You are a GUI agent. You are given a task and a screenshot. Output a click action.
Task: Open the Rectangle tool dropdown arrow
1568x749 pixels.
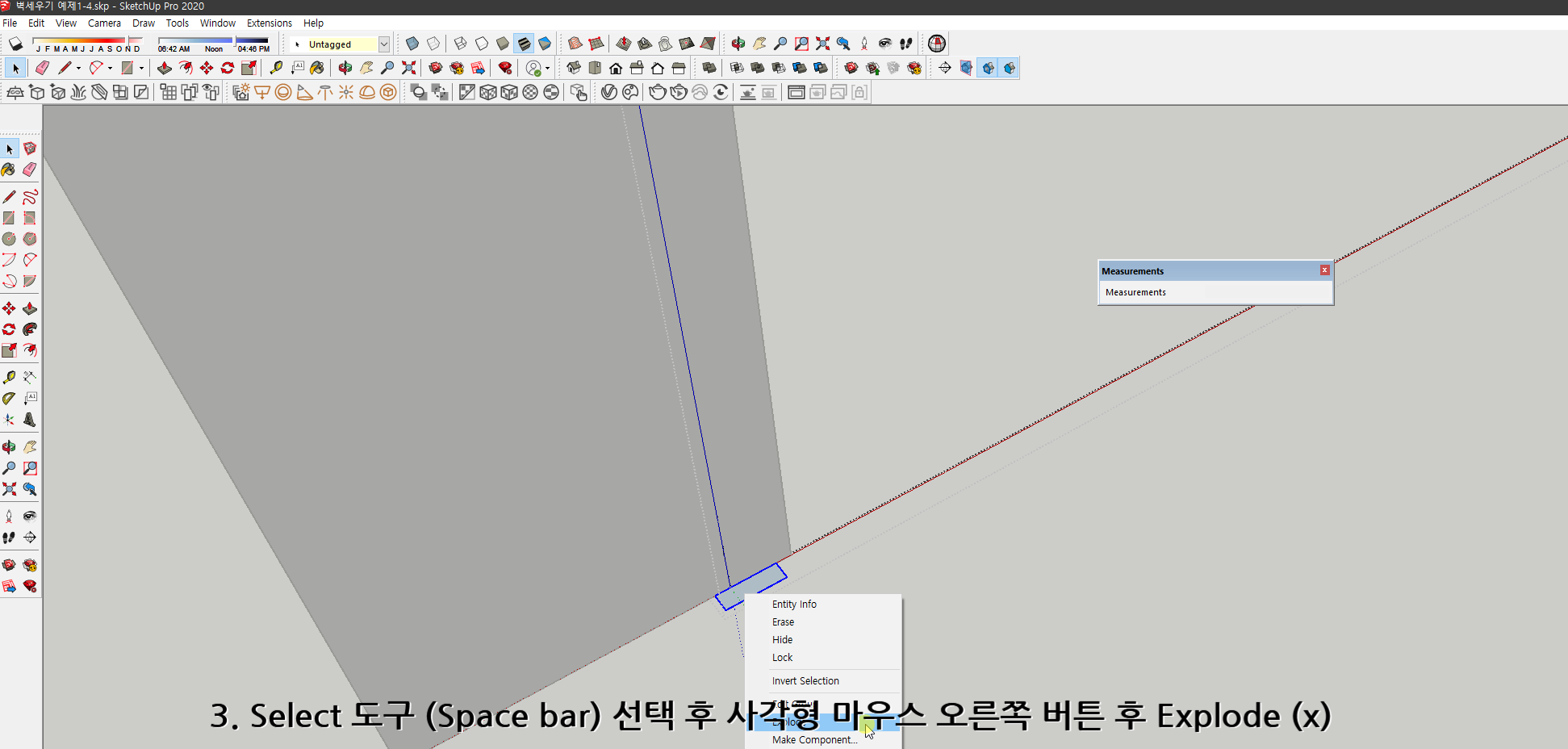141,68
